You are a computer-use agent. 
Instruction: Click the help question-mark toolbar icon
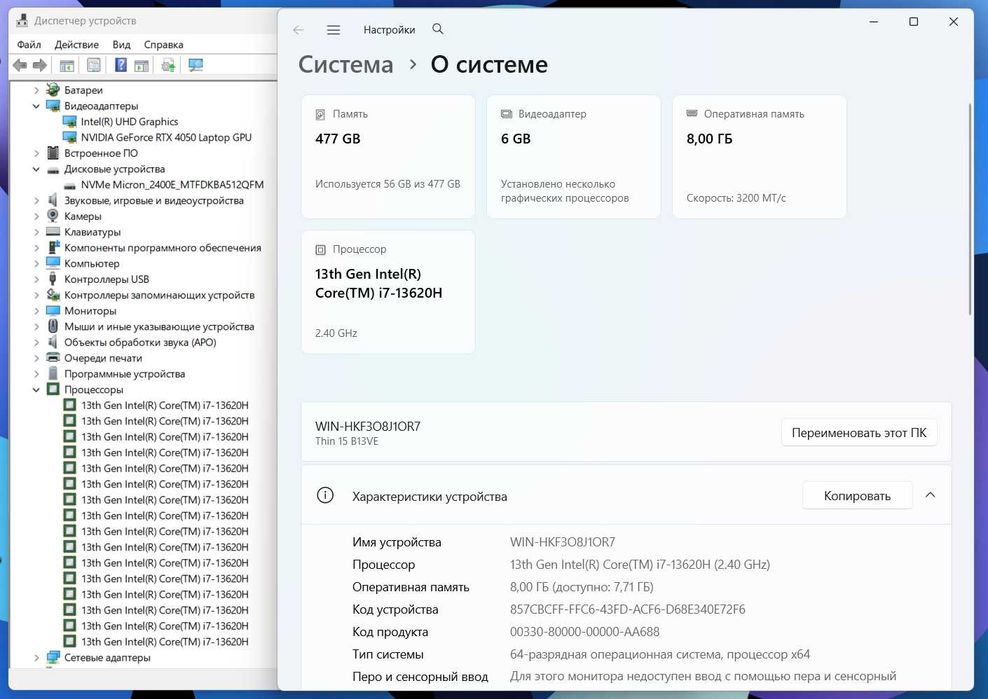click(121, 65)
